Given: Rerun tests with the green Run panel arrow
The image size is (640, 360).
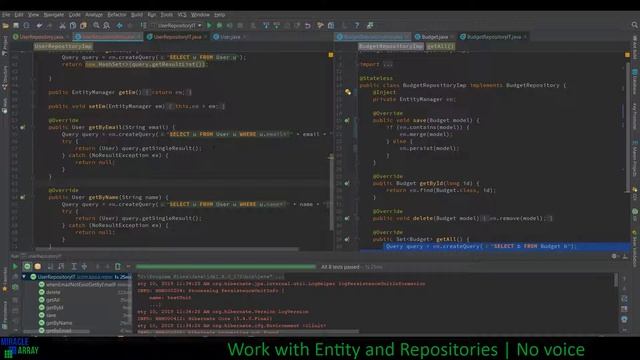Looking at the screenshot, I should coord(15,267).
